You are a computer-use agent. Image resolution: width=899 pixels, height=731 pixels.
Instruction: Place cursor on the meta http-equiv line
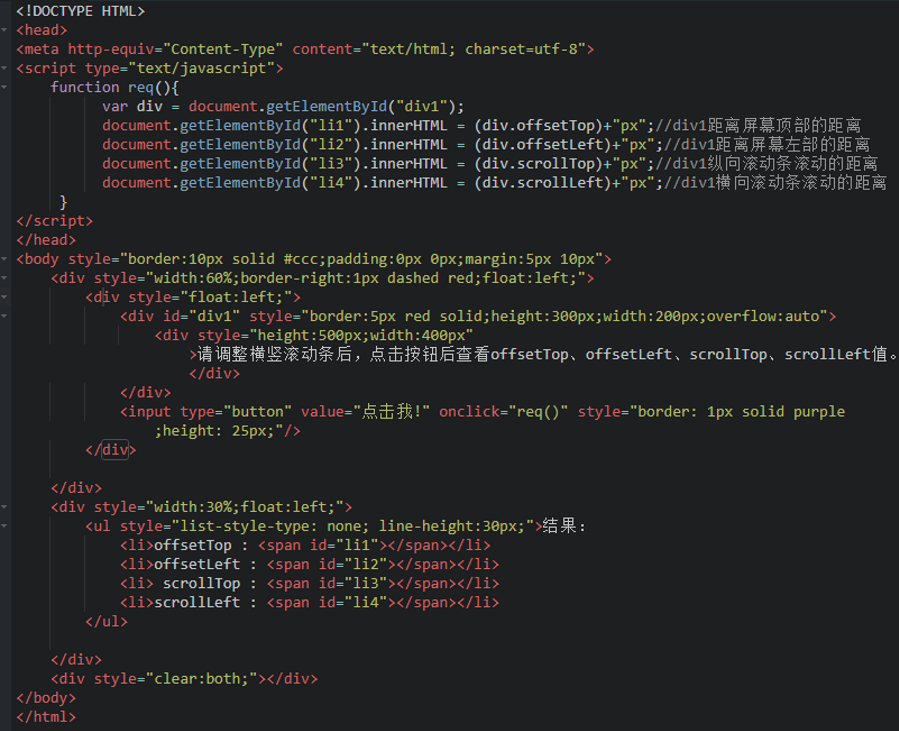[x=305, y=49]
